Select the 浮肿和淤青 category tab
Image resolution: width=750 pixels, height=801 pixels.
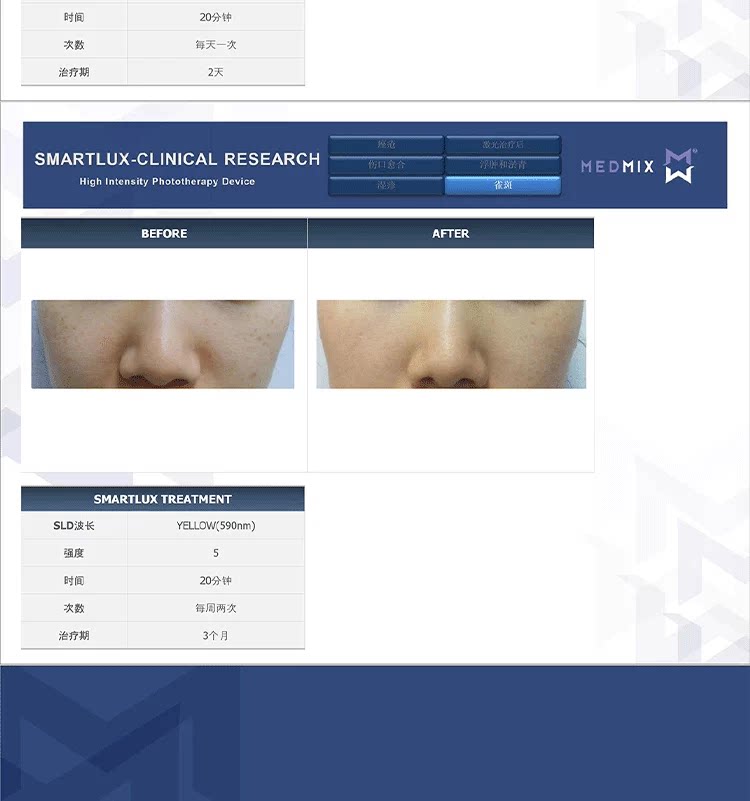(503, 165)
